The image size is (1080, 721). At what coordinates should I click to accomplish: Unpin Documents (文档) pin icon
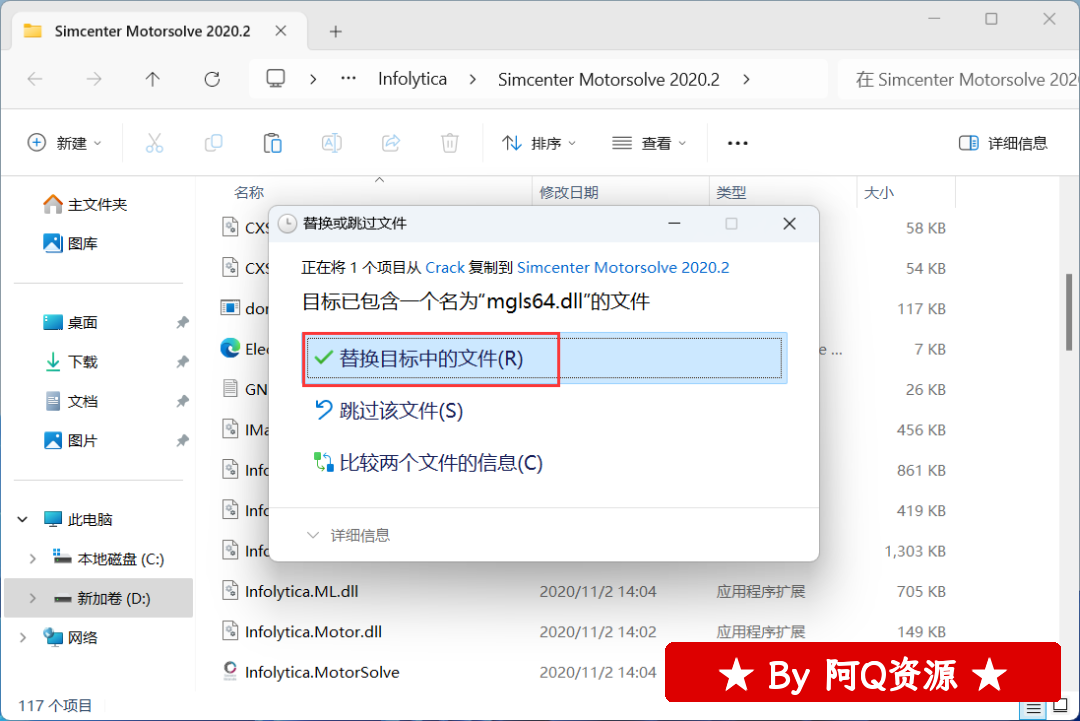pyautogui.click(x=183, y=401)
